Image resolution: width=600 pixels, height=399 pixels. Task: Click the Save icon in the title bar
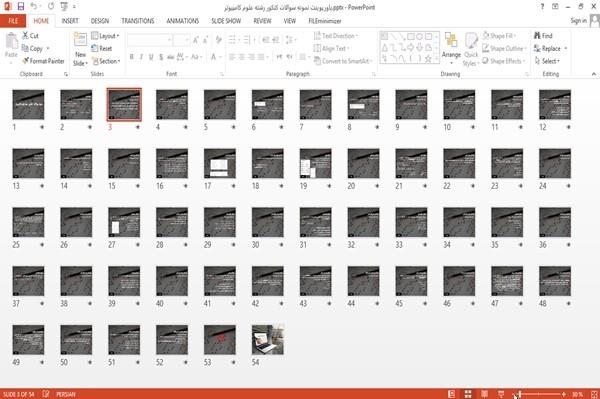tap(21, 7)
